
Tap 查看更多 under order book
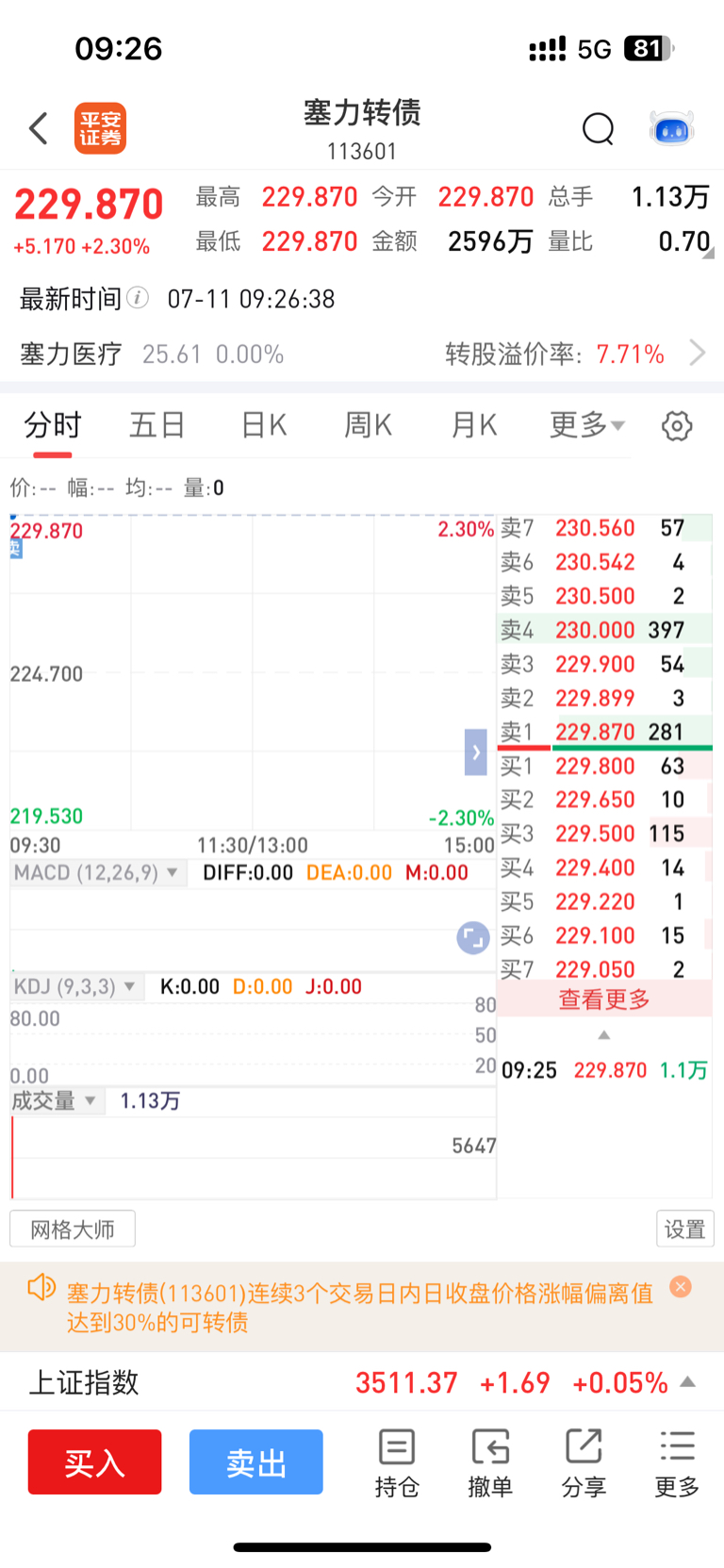(x=604, y=999)
